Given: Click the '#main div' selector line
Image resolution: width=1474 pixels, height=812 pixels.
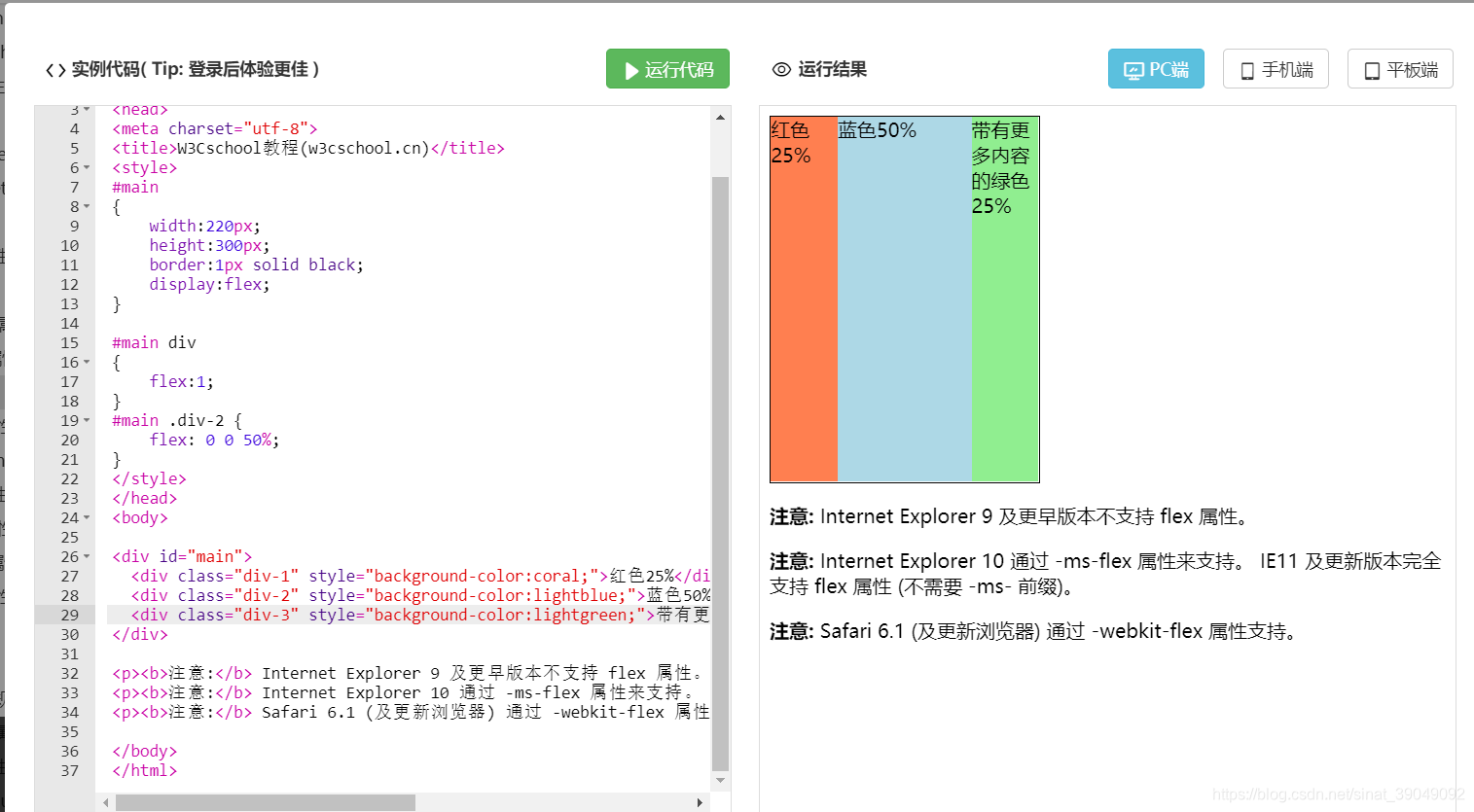Looking at the screenshot, I should pyautogui.click(x=154, y=342).
